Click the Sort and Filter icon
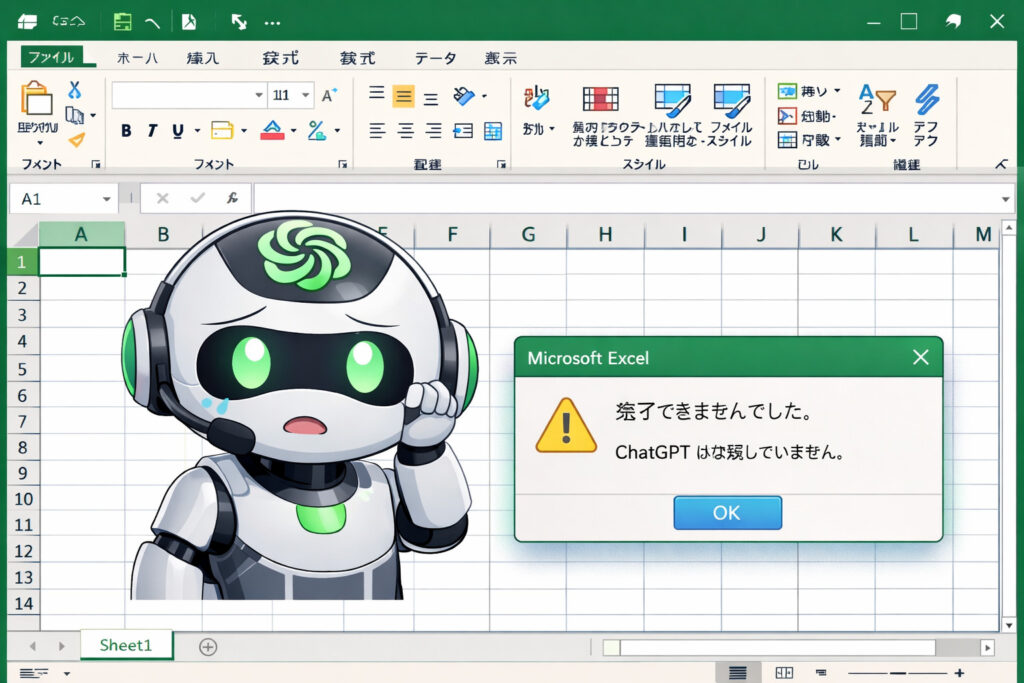Viewport: 1024px width, 683px height. pos(877,100)
